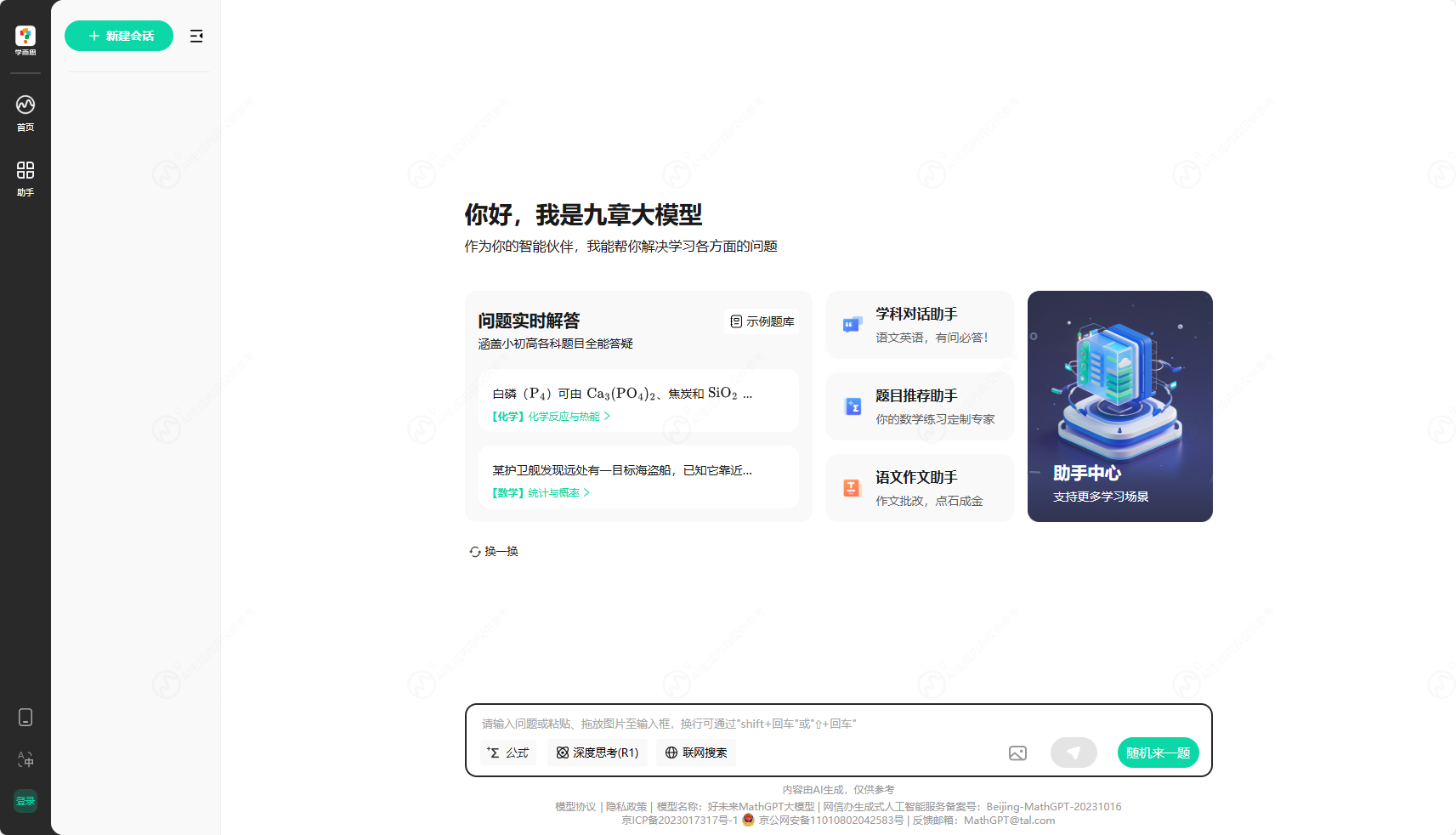Screen dimensions: 1456x835
Task: Click the 新建会话 button
Action: coord(119,36)
